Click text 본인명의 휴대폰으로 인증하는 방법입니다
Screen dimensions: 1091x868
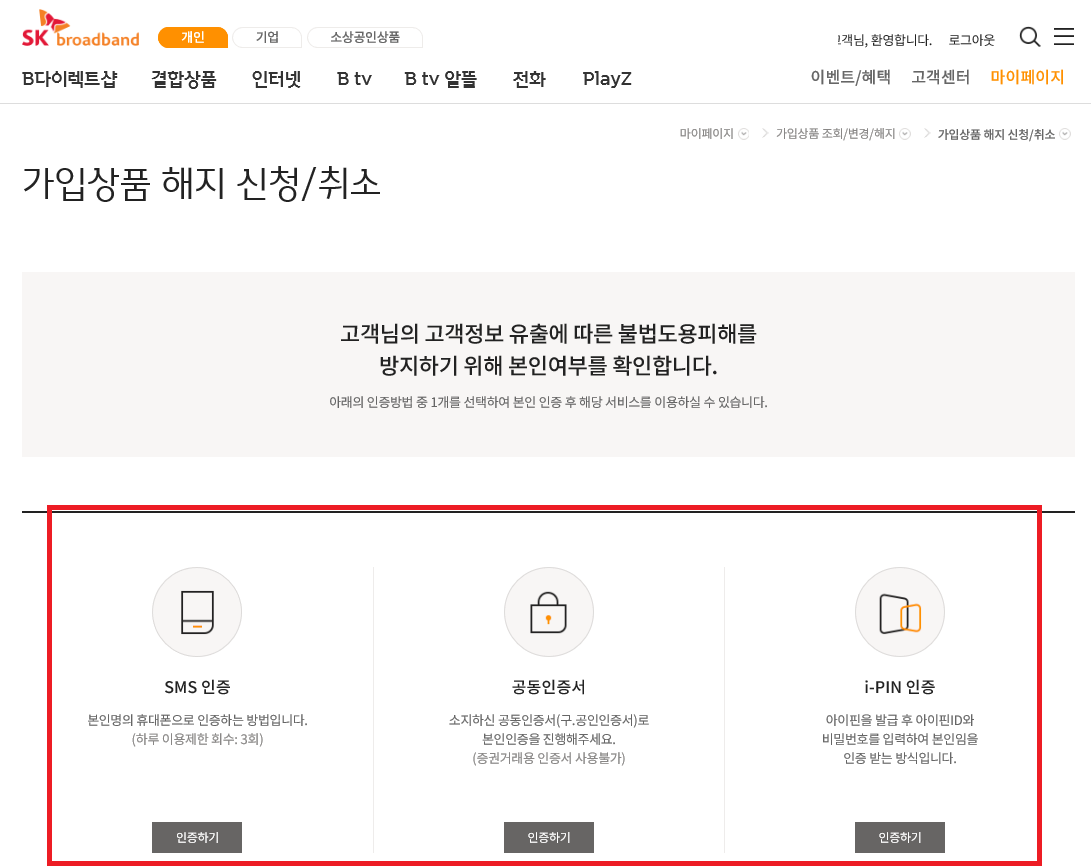[197, 720]
